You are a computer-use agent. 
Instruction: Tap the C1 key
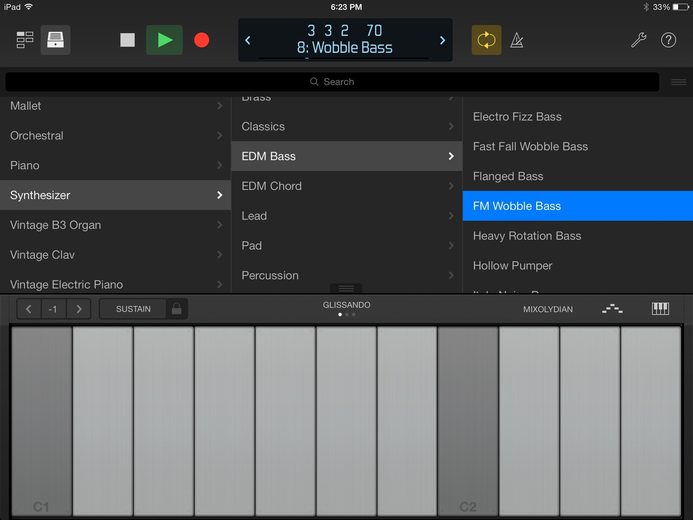click(42, 421)
